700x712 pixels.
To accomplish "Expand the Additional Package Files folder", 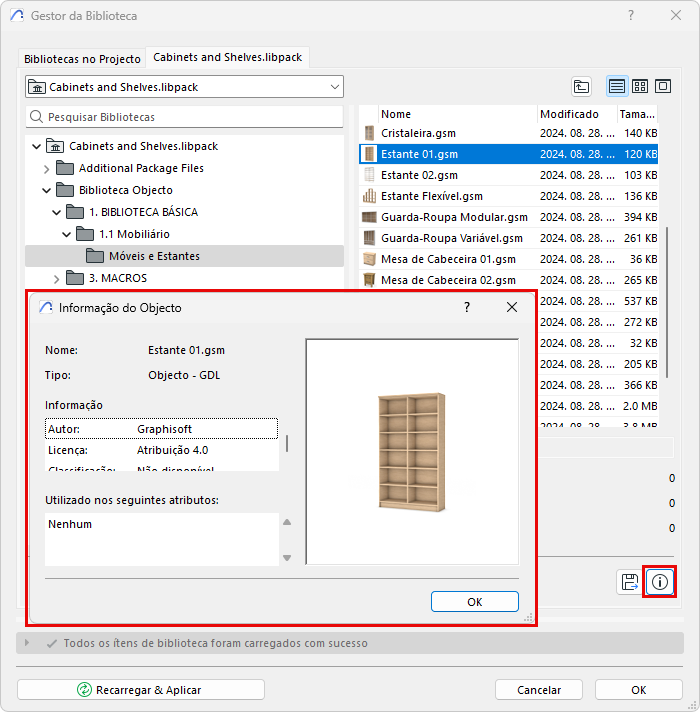I will click(46, 169).
